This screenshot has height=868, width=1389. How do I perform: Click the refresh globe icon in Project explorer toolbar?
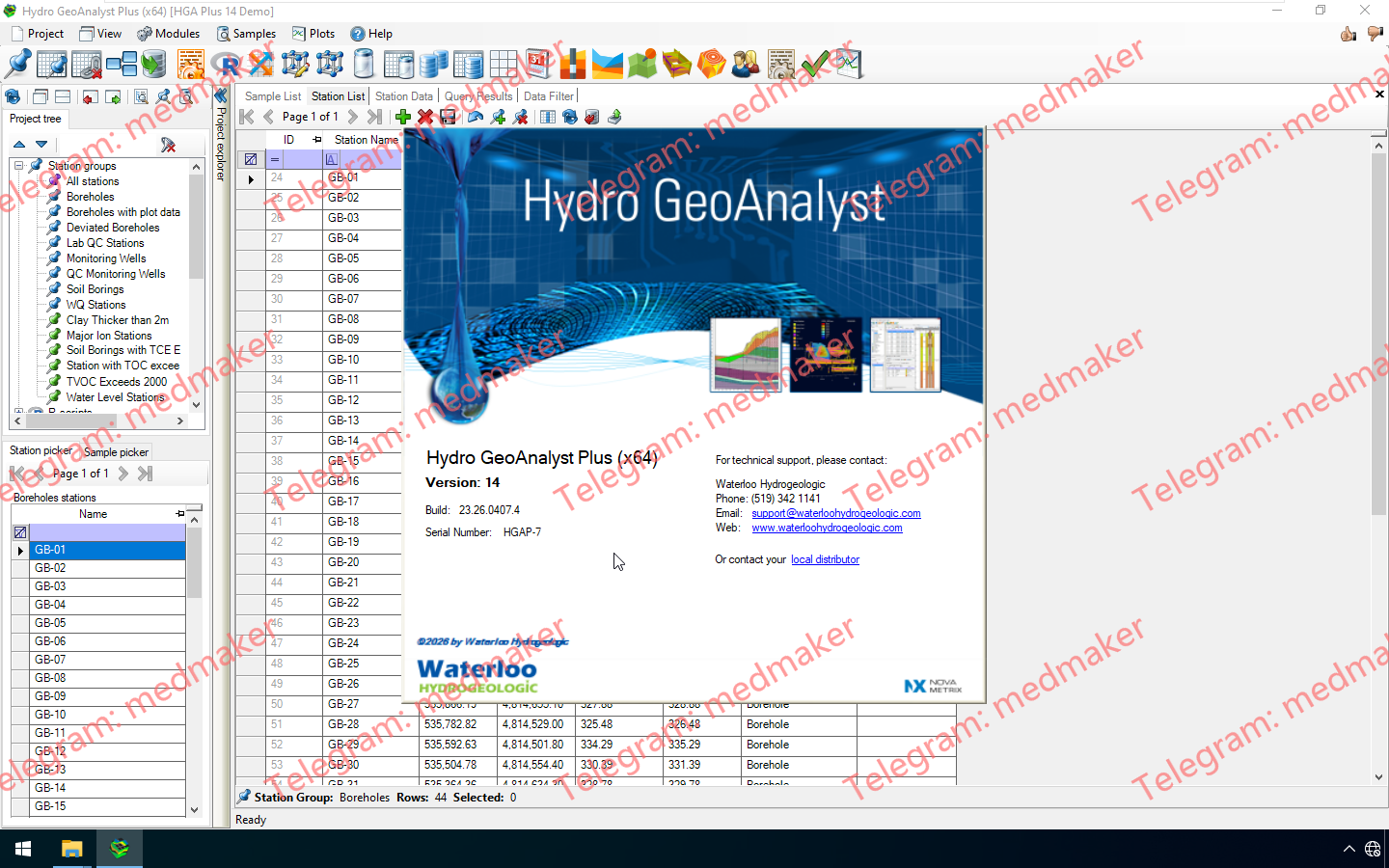pos(13,96)
